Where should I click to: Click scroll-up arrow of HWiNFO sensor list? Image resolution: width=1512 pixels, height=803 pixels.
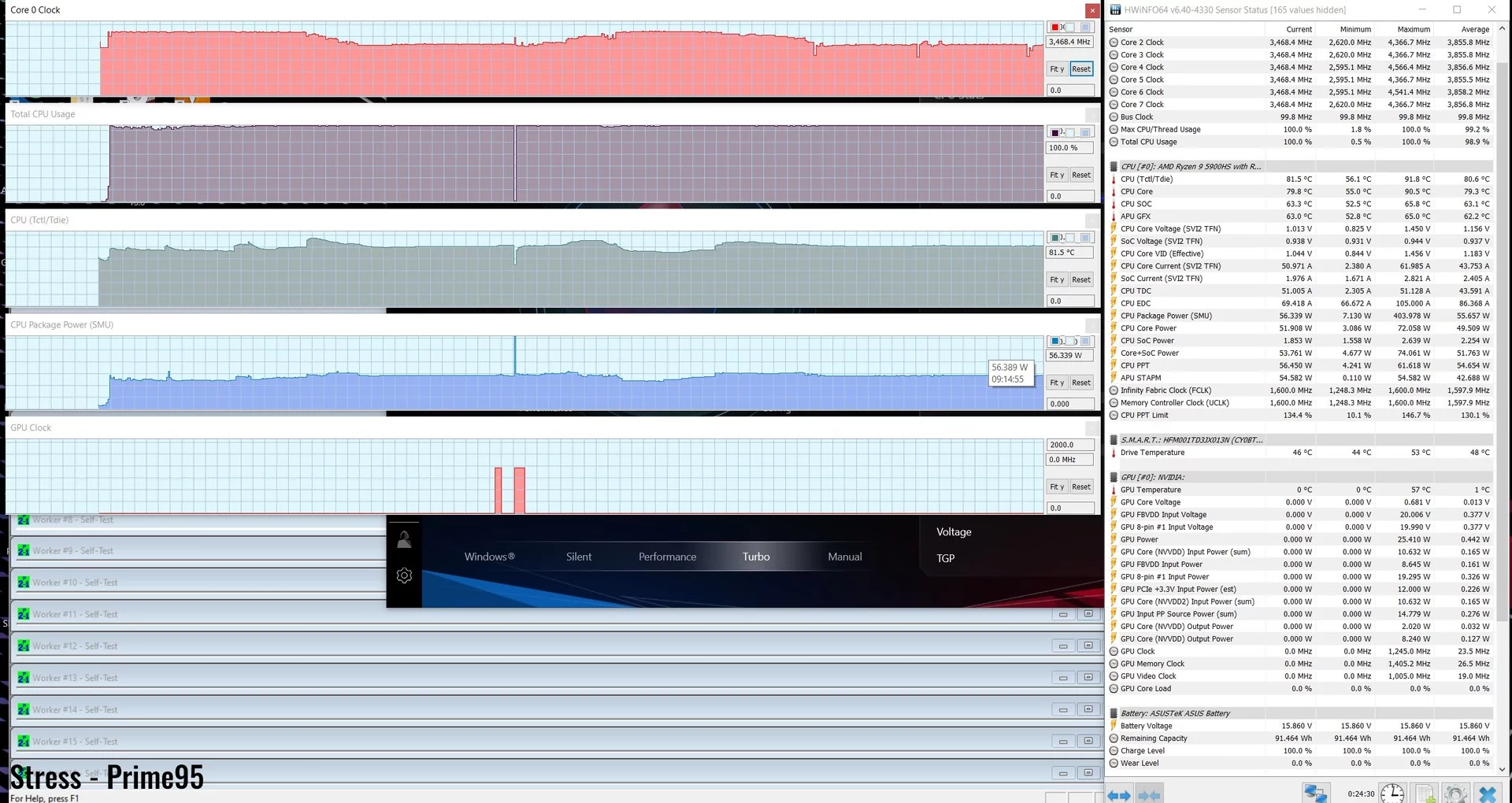(1503, 28)
